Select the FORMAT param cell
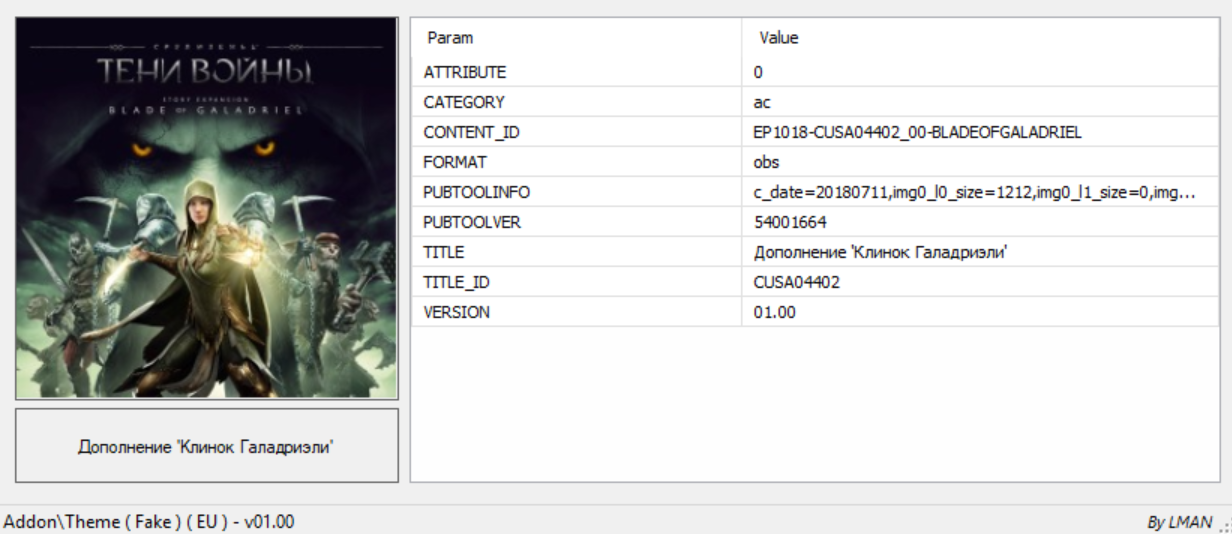This screenshot has height=534, width=1232. pyautogui.click(x=576, y=162)
